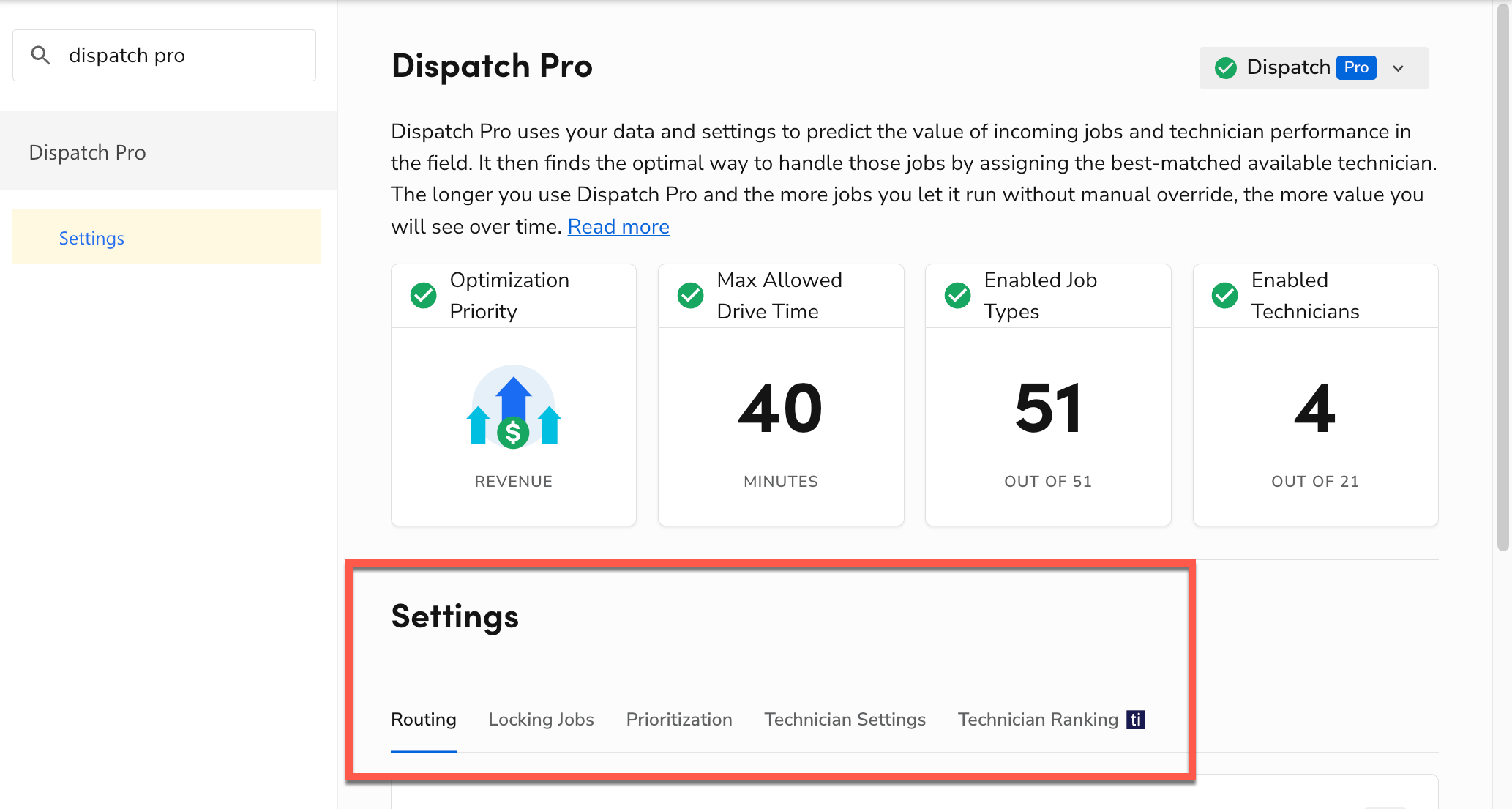The height and width of the screenshot is (809, 1512).
Task: Click the vertical page scrollbar
Action: (x=1503, y=278)
